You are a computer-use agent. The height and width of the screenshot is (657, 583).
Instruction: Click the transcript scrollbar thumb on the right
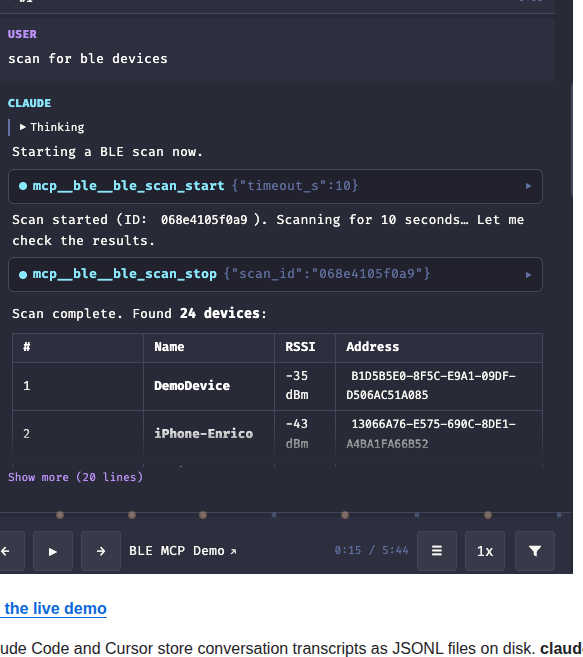(572, 140)
